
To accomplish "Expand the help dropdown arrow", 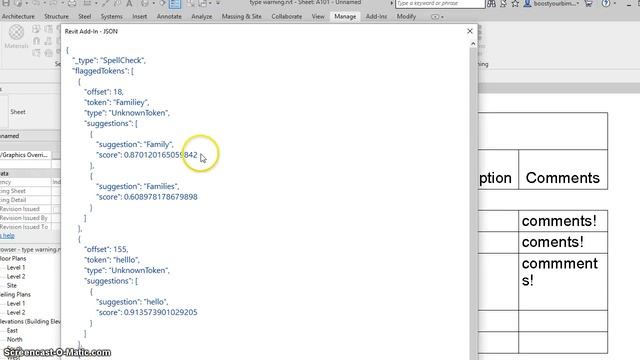I will (x=615, y=4).
